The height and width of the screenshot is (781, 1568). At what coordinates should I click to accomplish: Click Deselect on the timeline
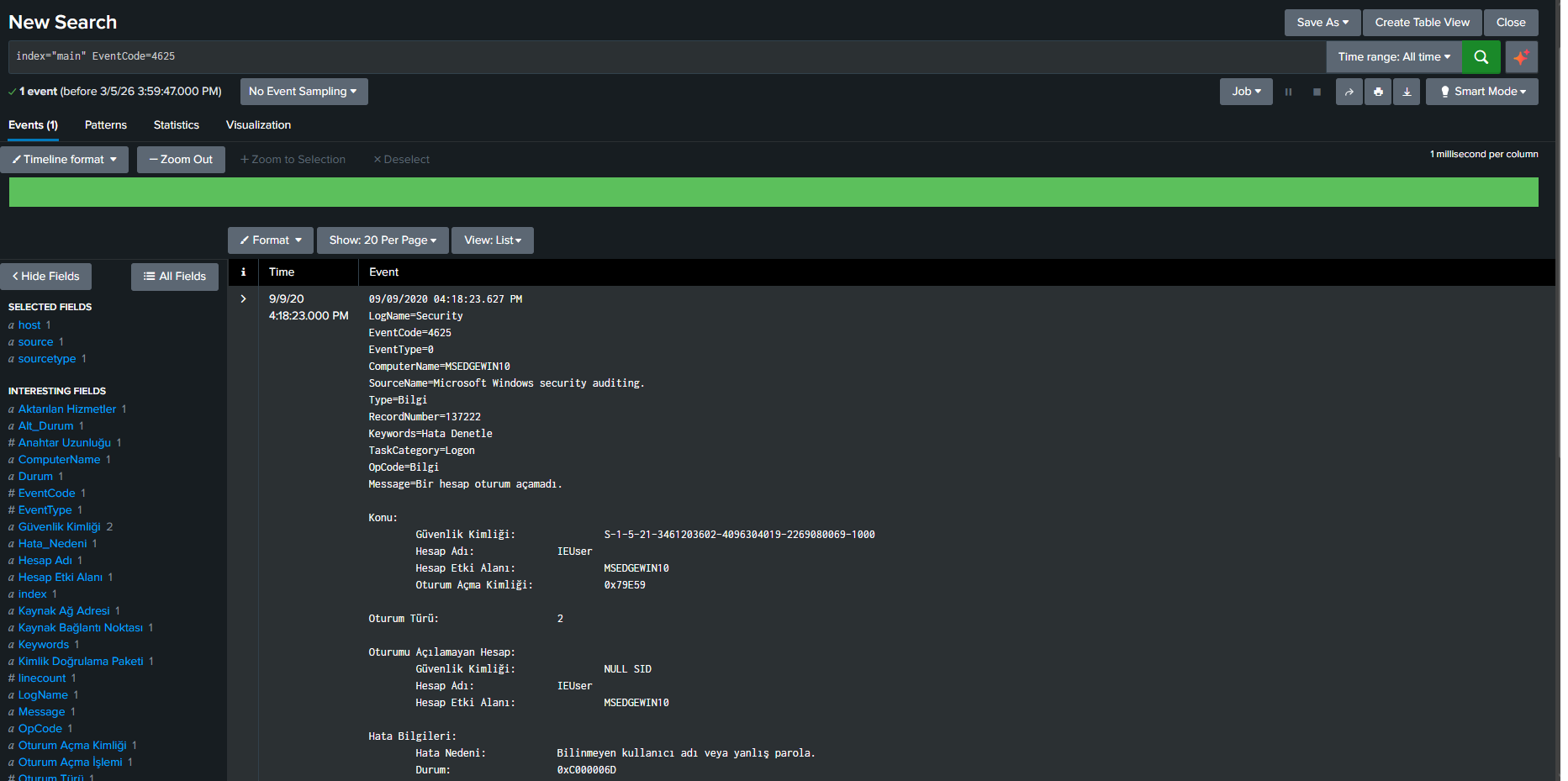[401, 160]
